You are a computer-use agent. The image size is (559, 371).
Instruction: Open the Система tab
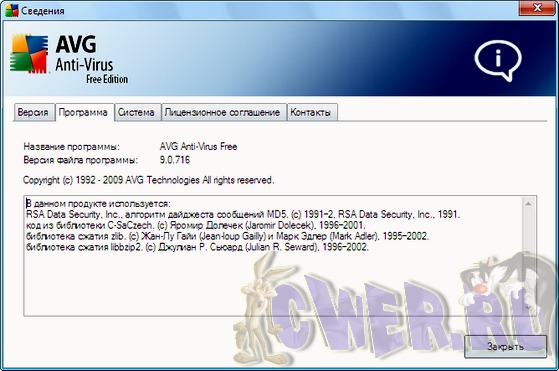tap(137, 112)
